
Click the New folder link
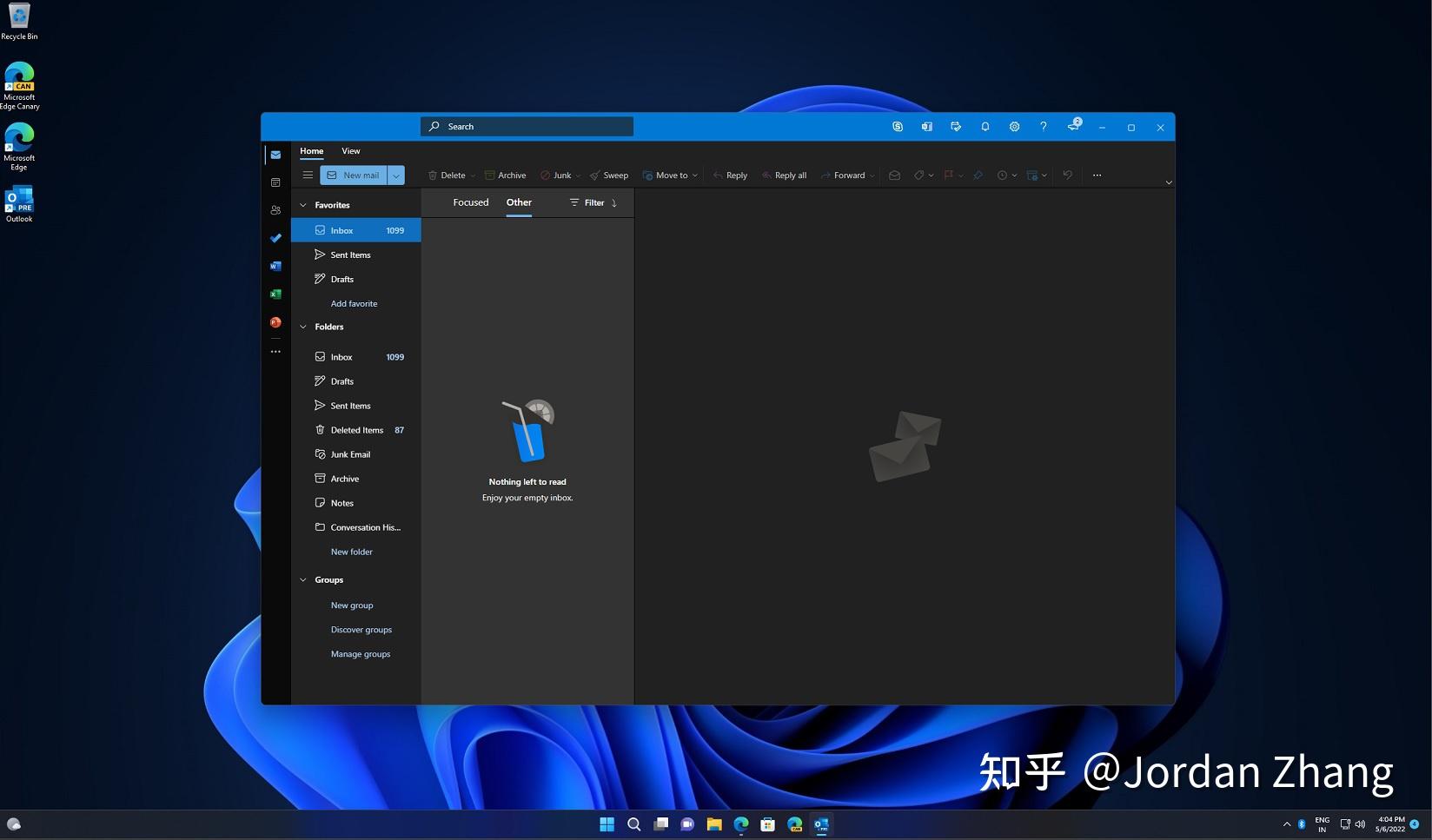click(351, 552)
